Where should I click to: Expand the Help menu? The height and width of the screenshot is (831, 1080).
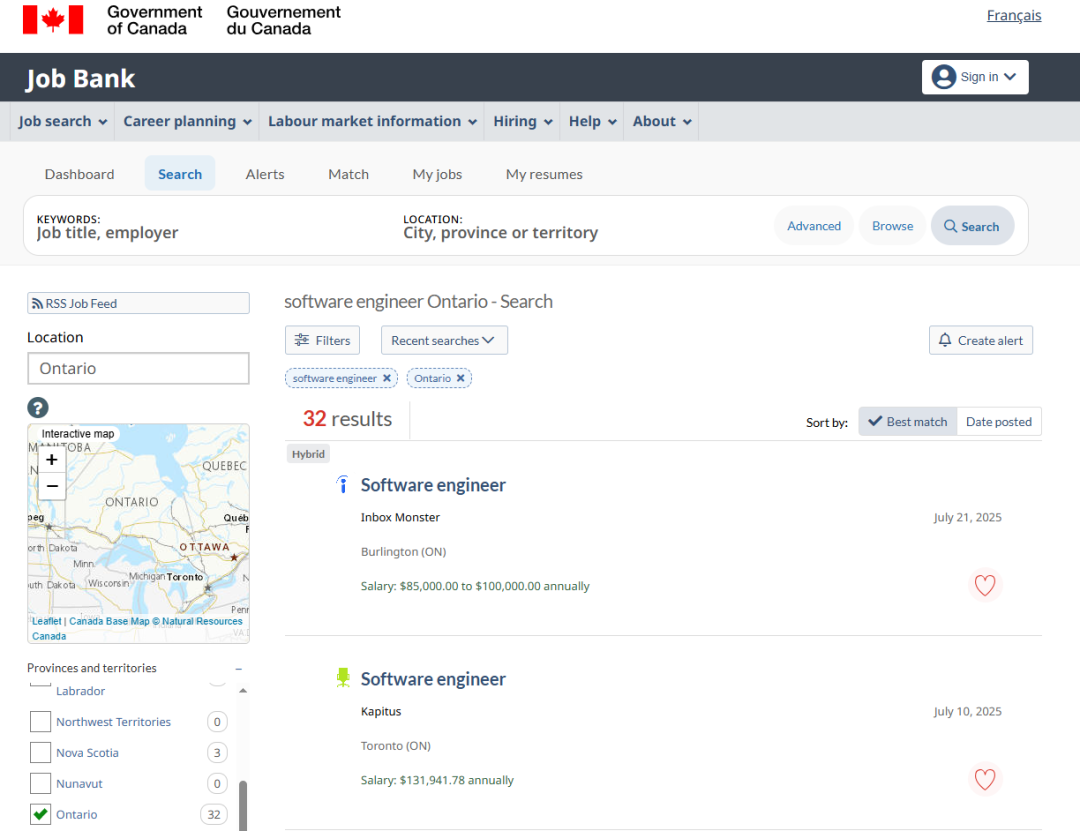coord(592,121)
